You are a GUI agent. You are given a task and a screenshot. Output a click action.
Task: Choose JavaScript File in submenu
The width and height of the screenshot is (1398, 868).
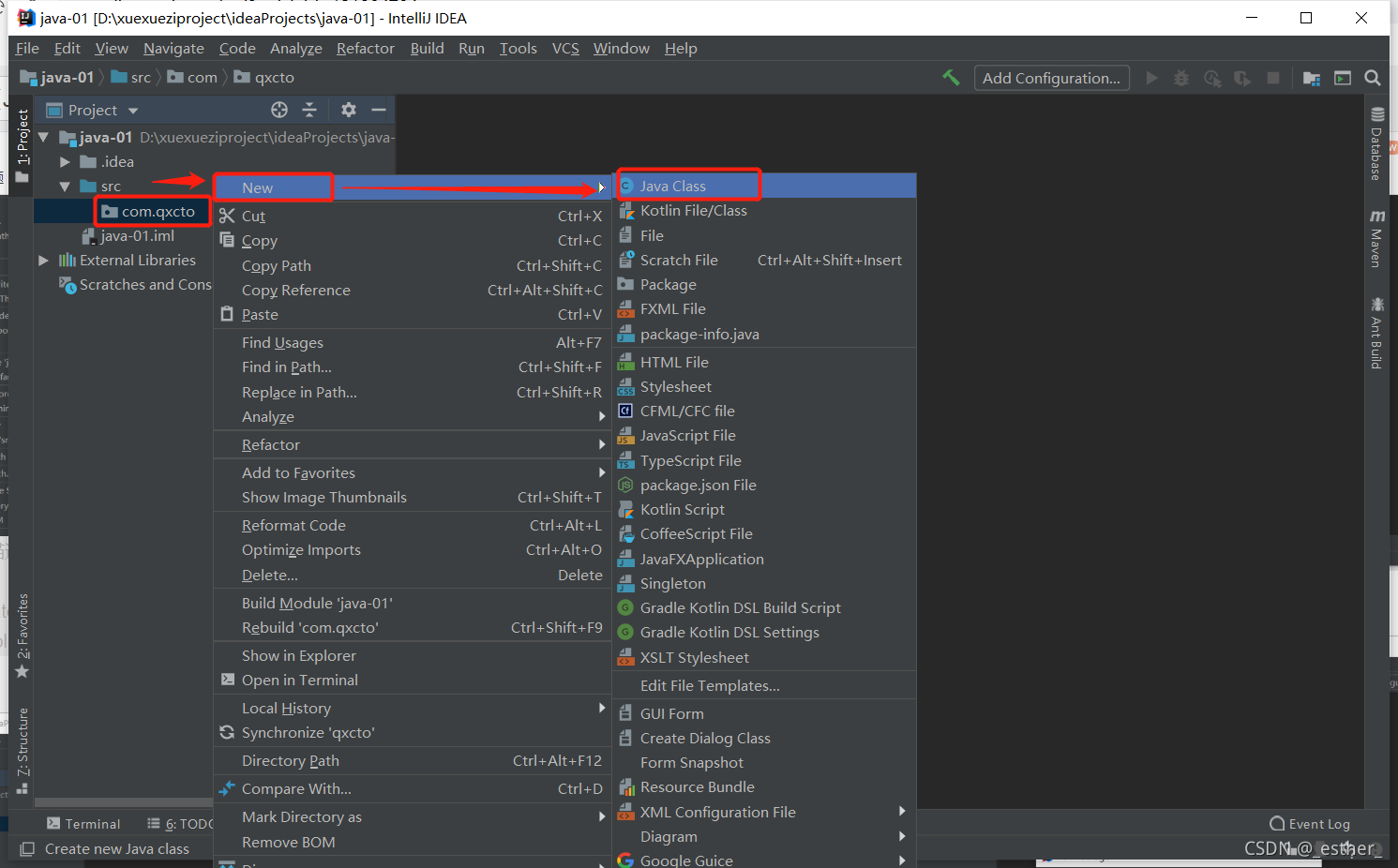pyautogui.click(x=764, y=436)
